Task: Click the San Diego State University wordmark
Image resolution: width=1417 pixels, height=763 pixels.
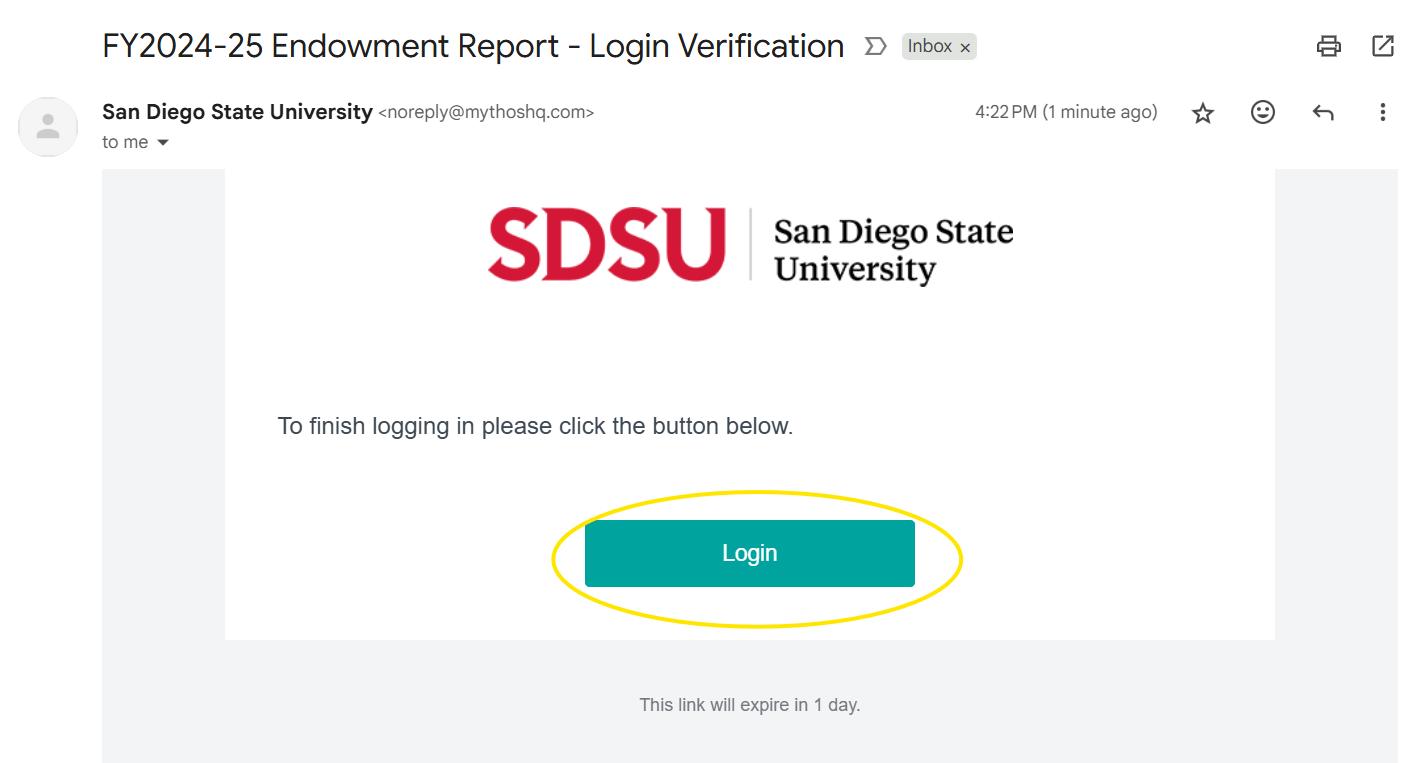Action: (x=893, y=249)
